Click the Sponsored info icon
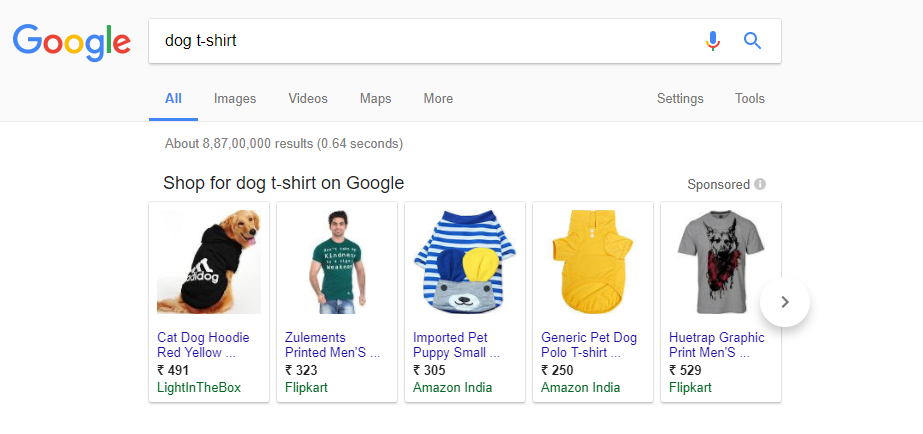The height and width of the screenshot is (434, 923). tap(760, 184)
